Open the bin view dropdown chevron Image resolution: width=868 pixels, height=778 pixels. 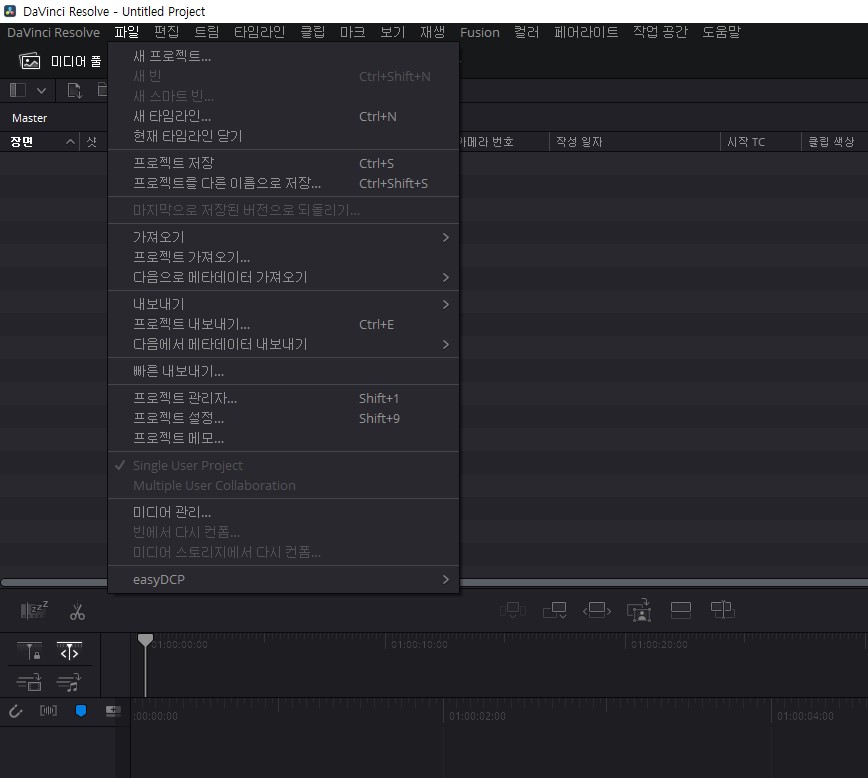[42, 90]
